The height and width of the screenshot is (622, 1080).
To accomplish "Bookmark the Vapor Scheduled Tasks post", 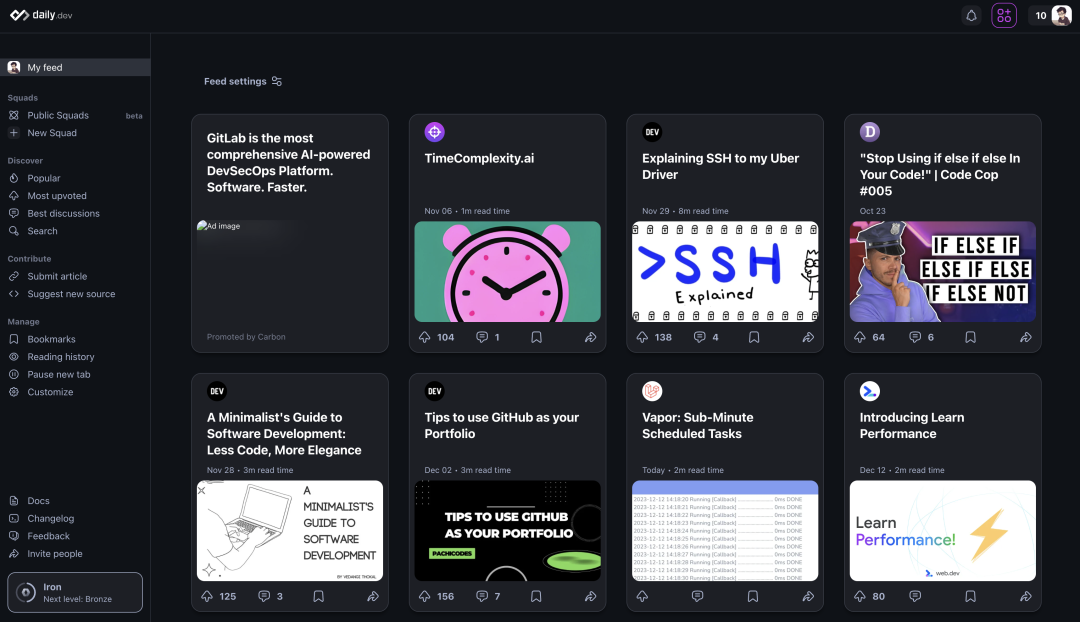I will (x=753, y=596).
